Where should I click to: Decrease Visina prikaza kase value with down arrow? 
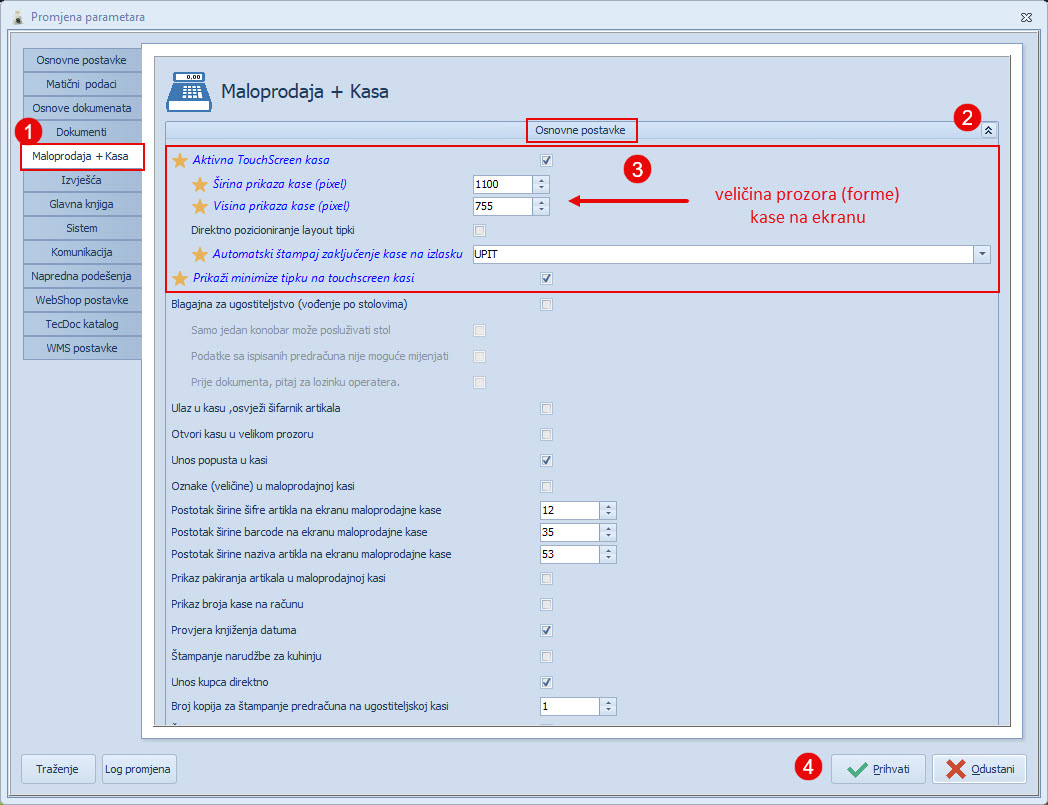pos(542,211)
